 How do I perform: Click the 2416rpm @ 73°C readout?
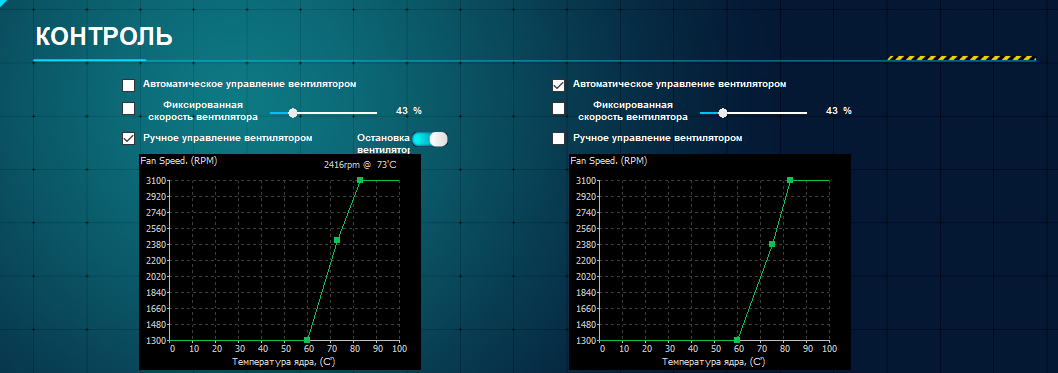click(360, 164)
